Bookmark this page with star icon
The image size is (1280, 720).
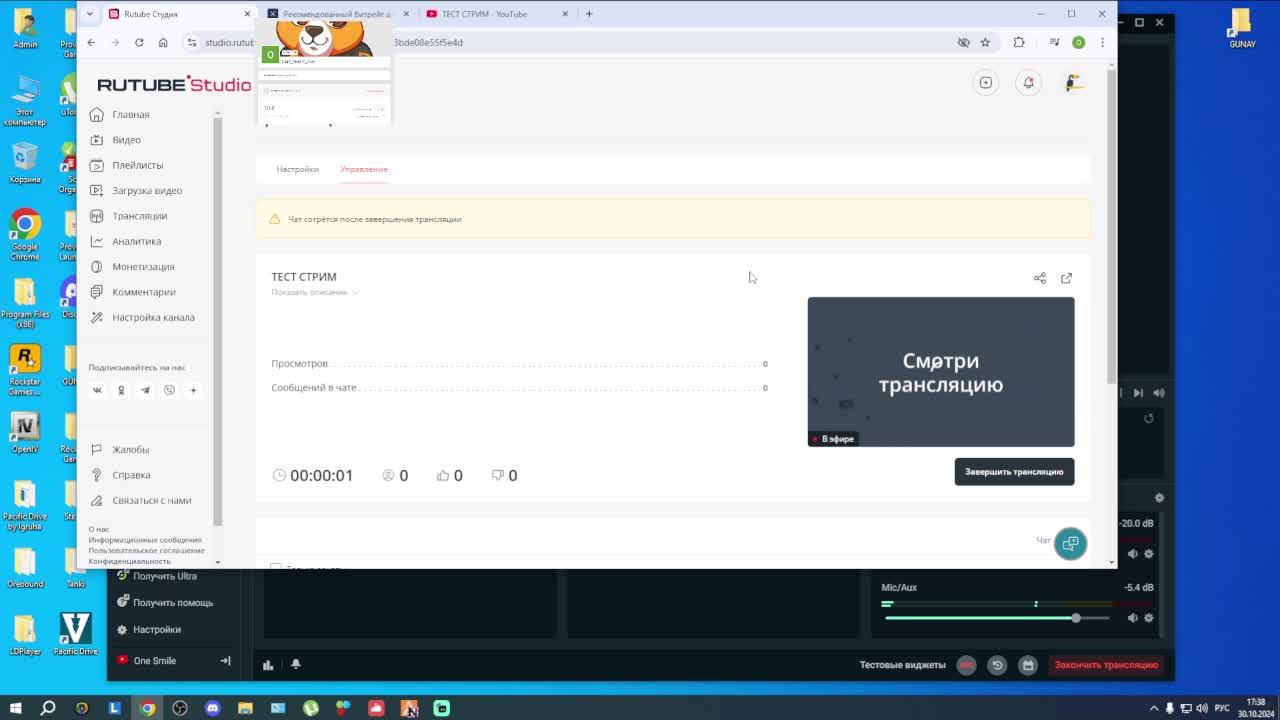[x=985, y=42]
